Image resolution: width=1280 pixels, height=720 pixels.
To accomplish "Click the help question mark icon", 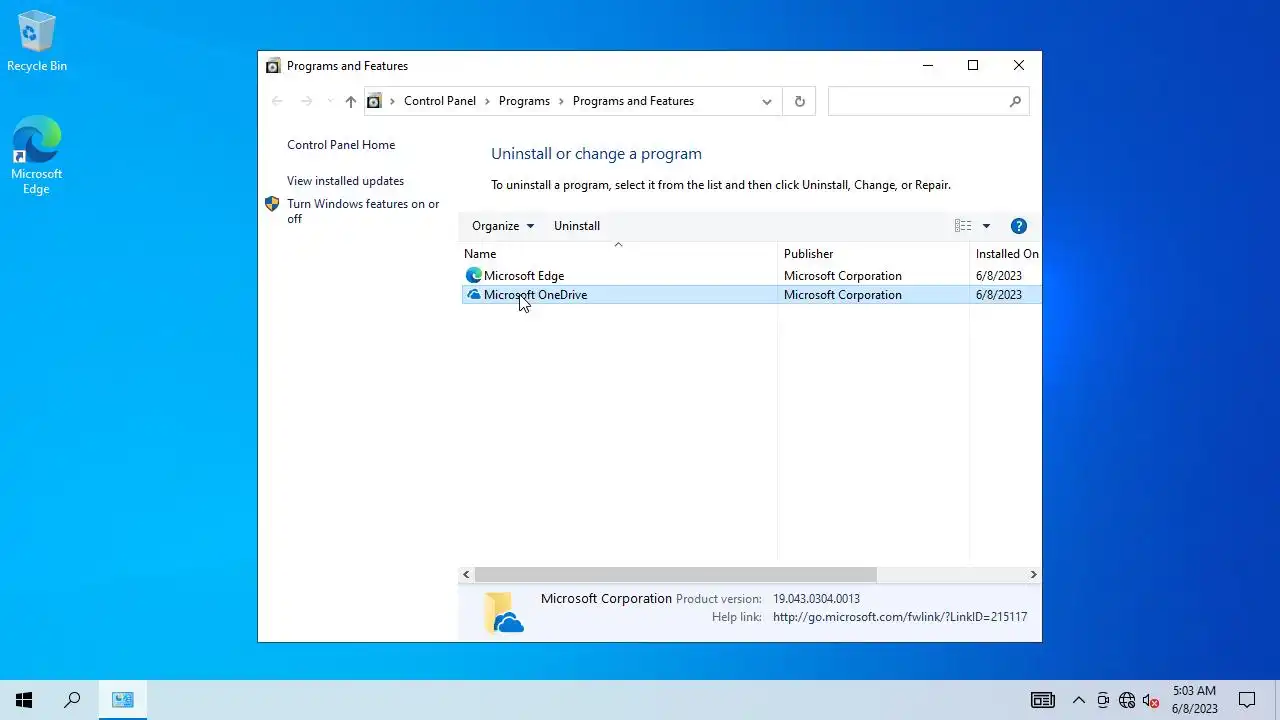I will coord(1019,226).
